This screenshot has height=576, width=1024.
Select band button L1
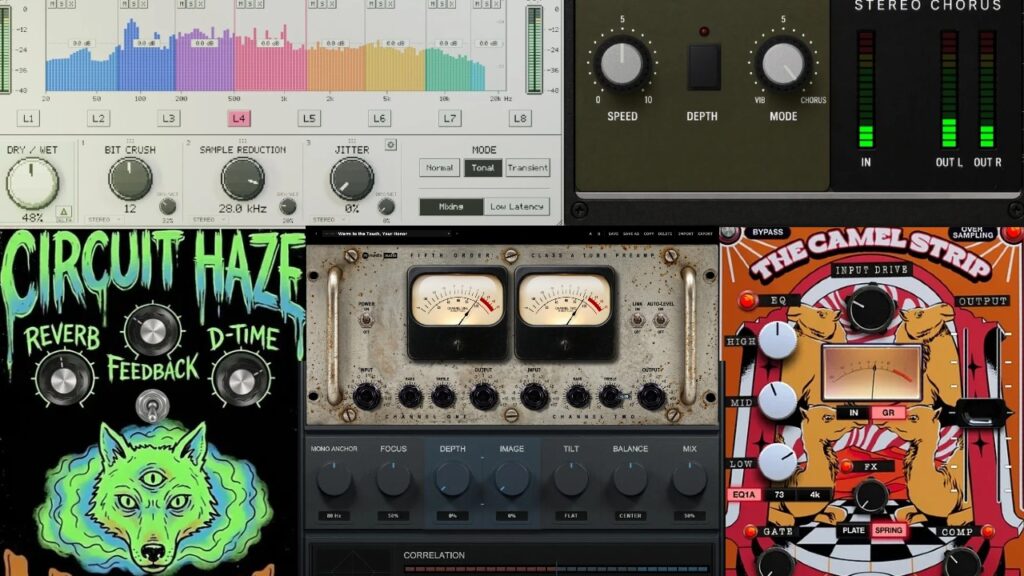coord(27,118)
